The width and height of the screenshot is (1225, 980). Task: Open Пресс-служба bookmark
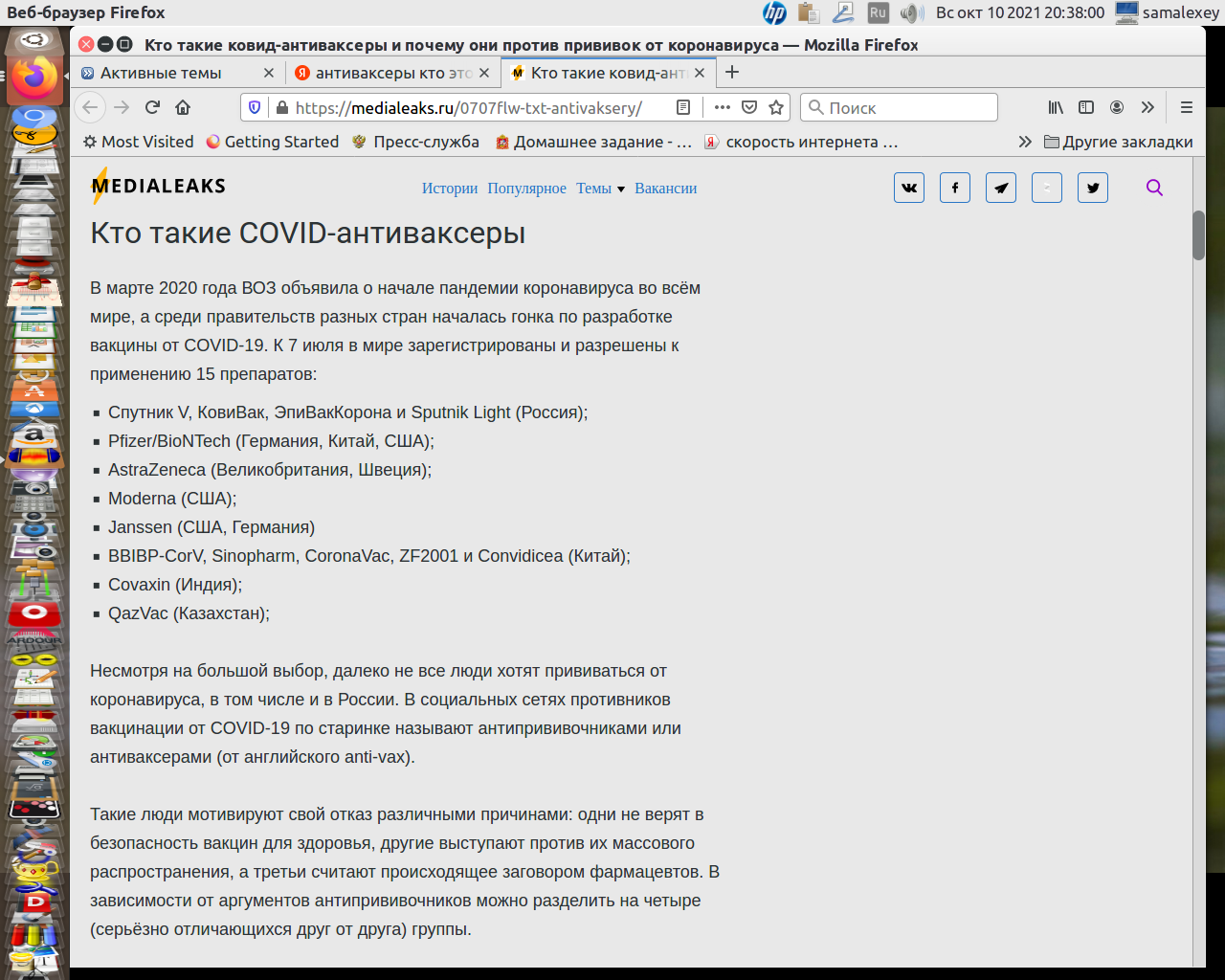point(415,142)
